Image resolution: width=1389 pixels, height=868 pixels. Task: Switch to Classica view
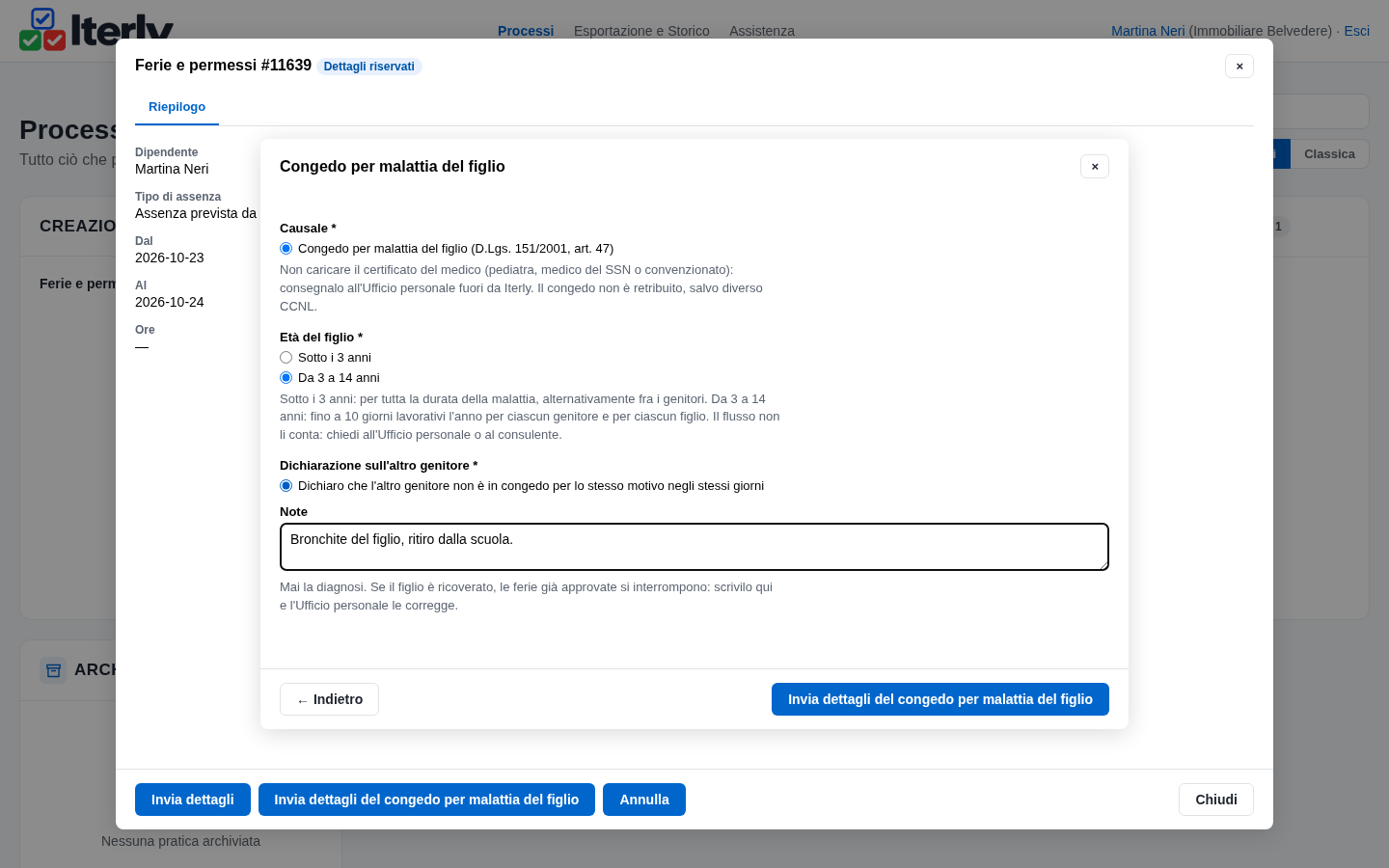[x=1329, y=154]
